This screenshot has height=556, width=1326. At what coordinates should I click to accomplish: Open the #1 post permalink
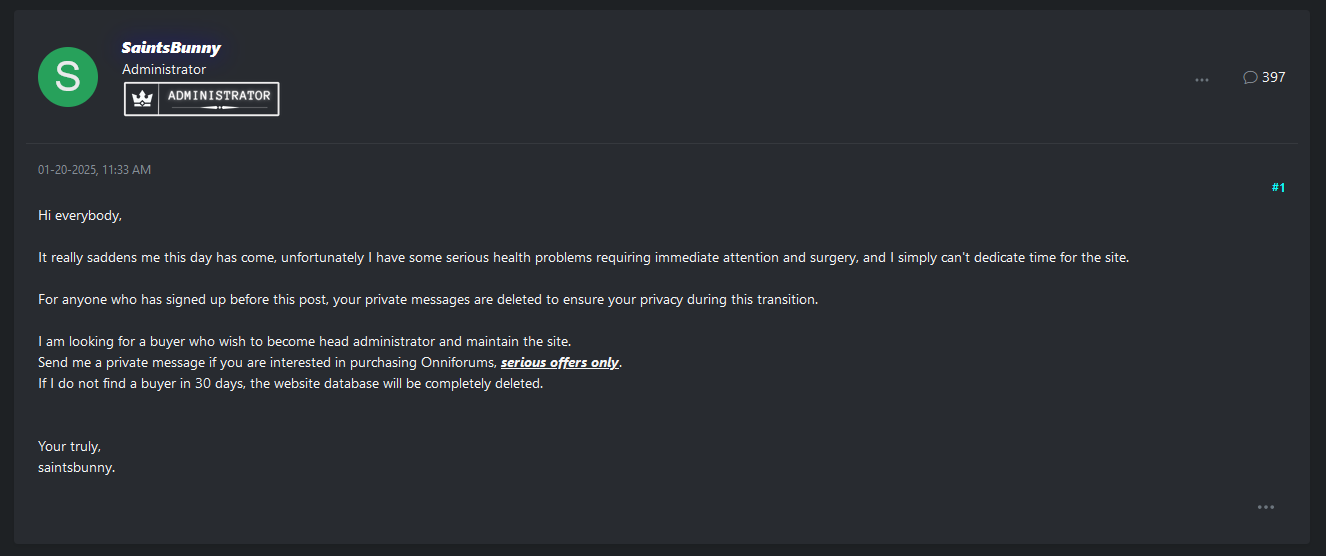(x=1278, y=188)
